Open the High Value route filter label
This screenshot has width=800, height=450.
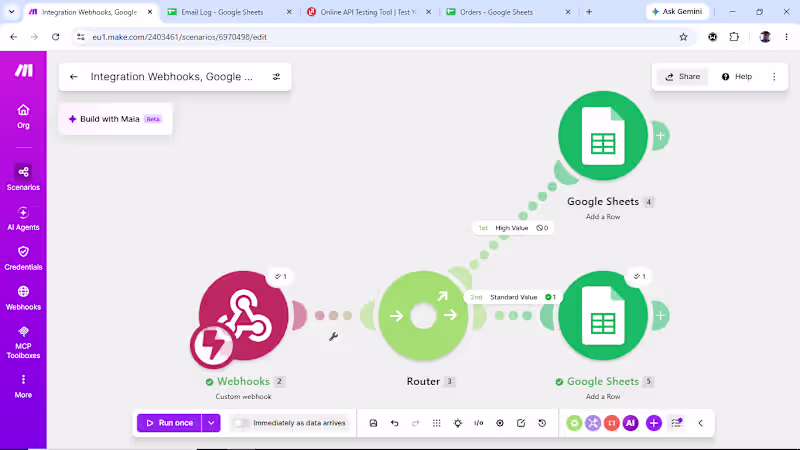pos(512,228)
